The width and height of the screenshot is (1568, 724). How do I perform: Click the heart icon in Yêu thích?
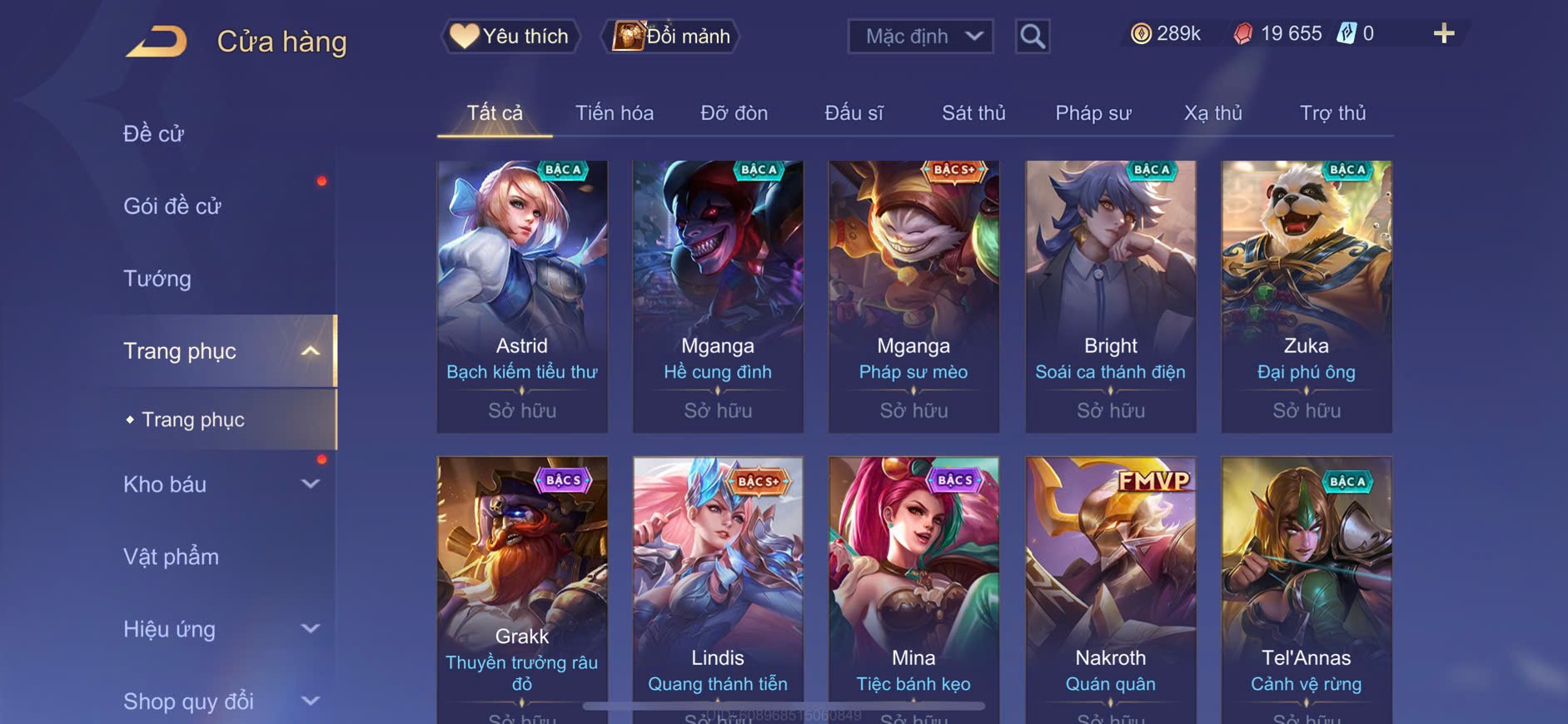tap(464, 36)
